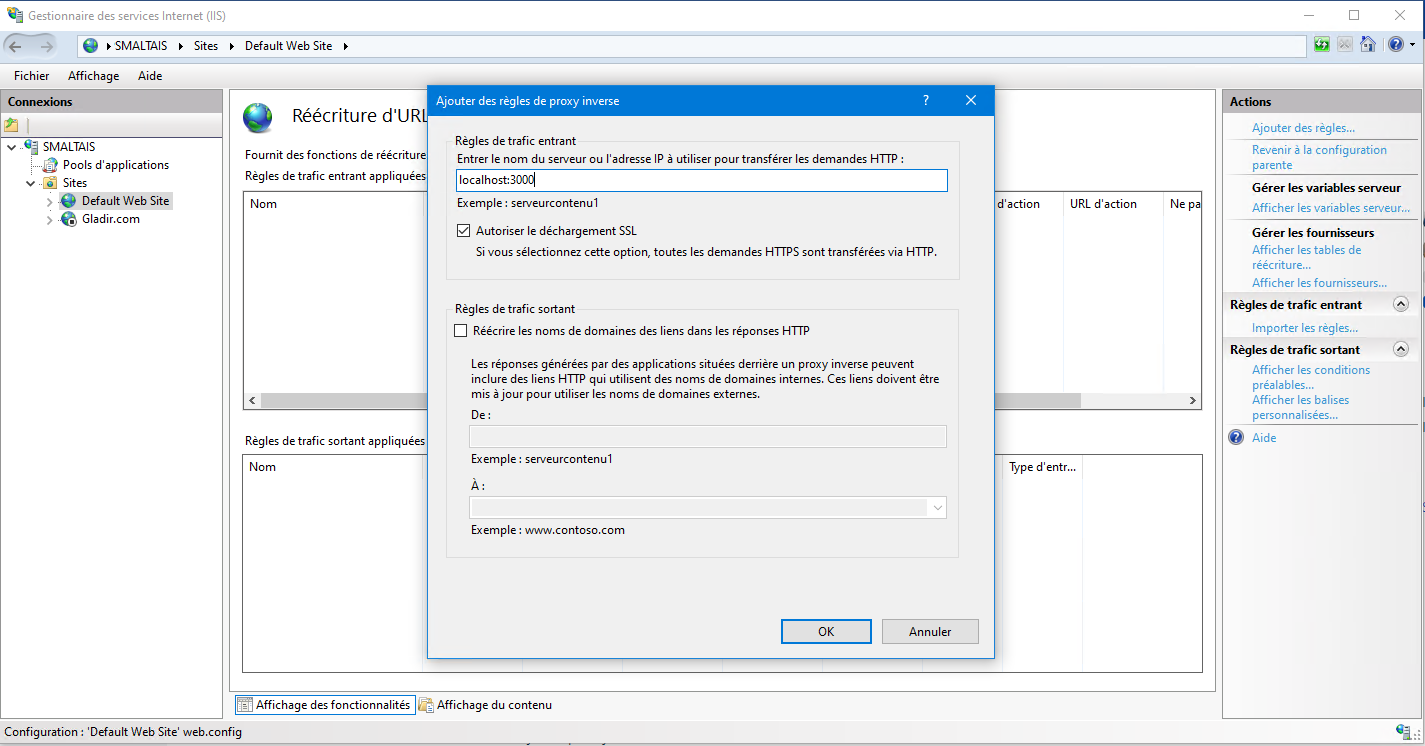
Task: Uncheck Autoriser le déchargement SSL
Action: [463, 231]
